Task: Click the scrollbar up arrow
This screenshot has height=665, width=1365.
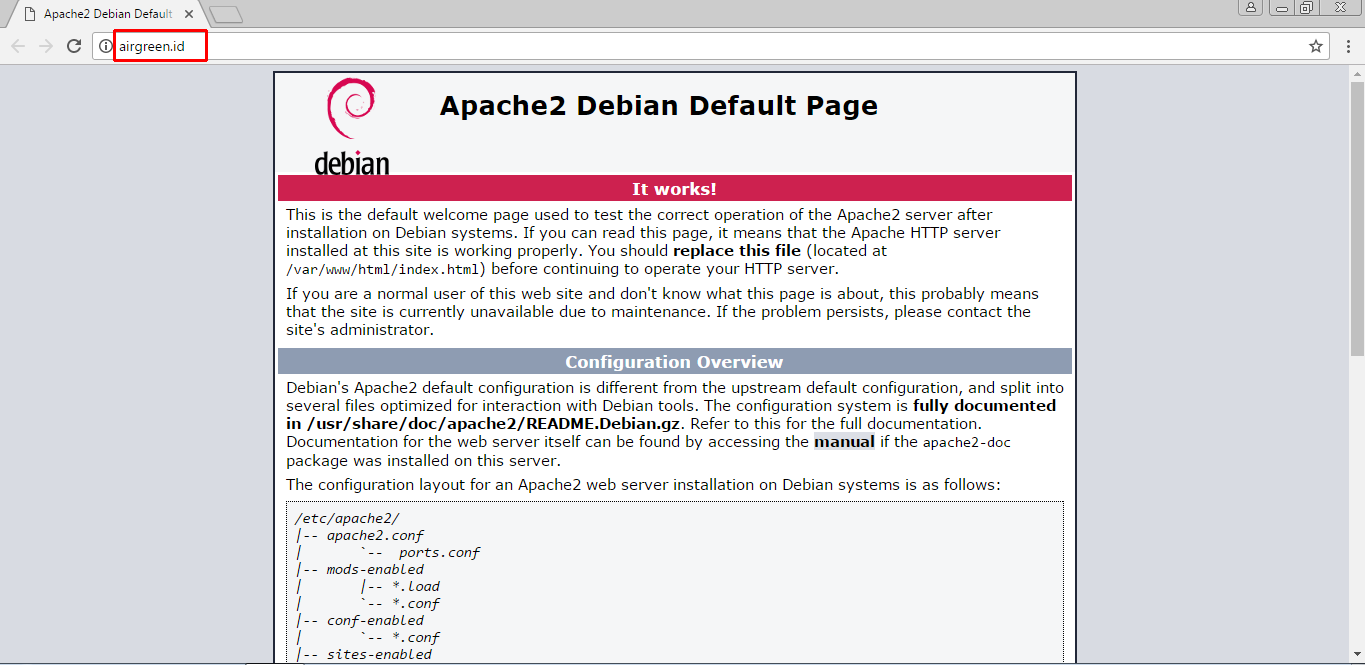Action: point(1356,73)
